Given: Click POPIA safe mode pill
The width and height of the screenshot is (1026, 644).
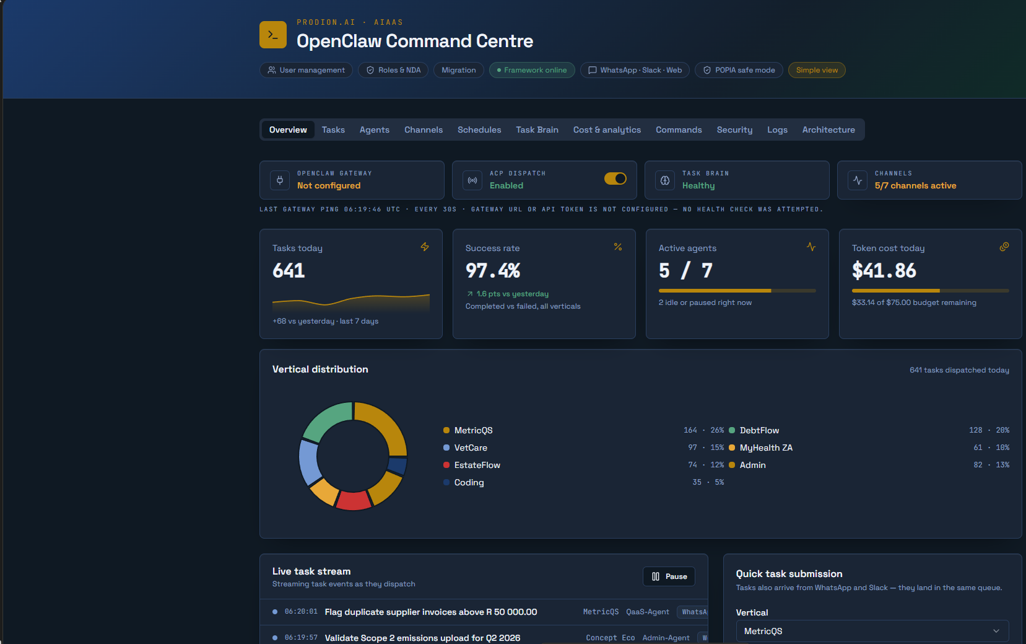Looking at the screenshot, I should [x=739, y=70].
